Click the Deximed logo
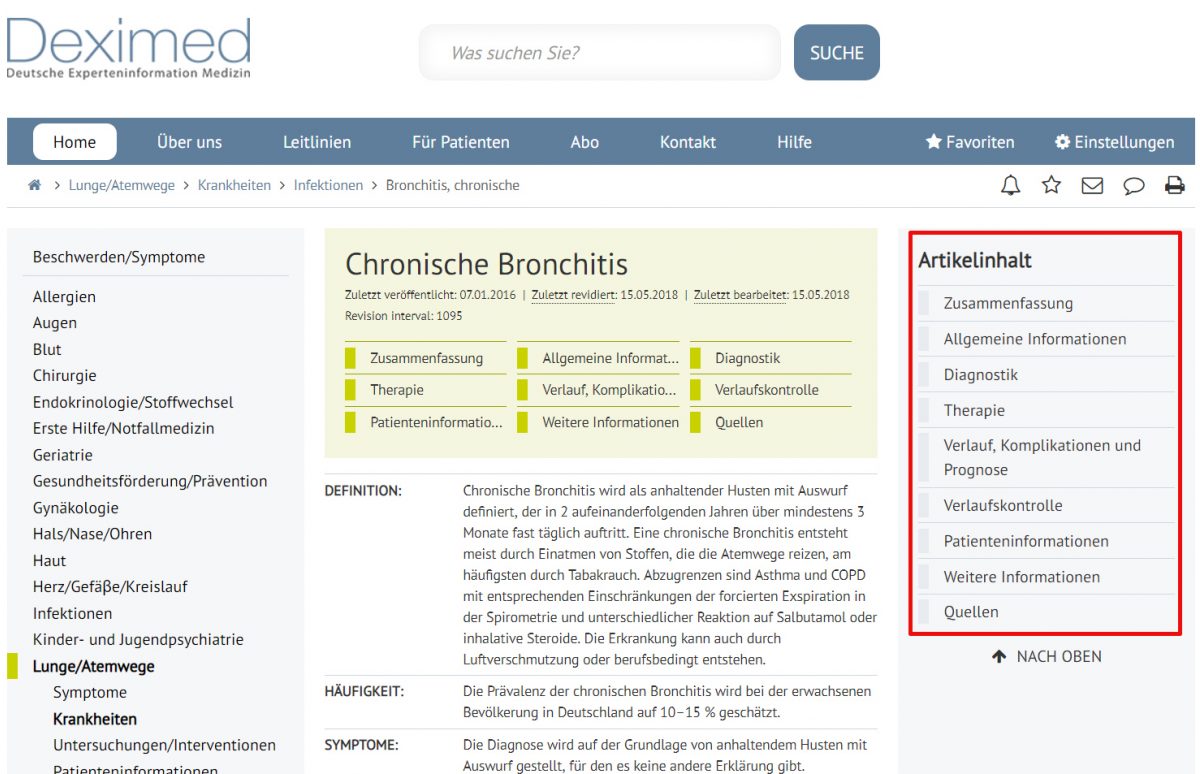This screenshot has height=774, width=1200. [128, 48]
